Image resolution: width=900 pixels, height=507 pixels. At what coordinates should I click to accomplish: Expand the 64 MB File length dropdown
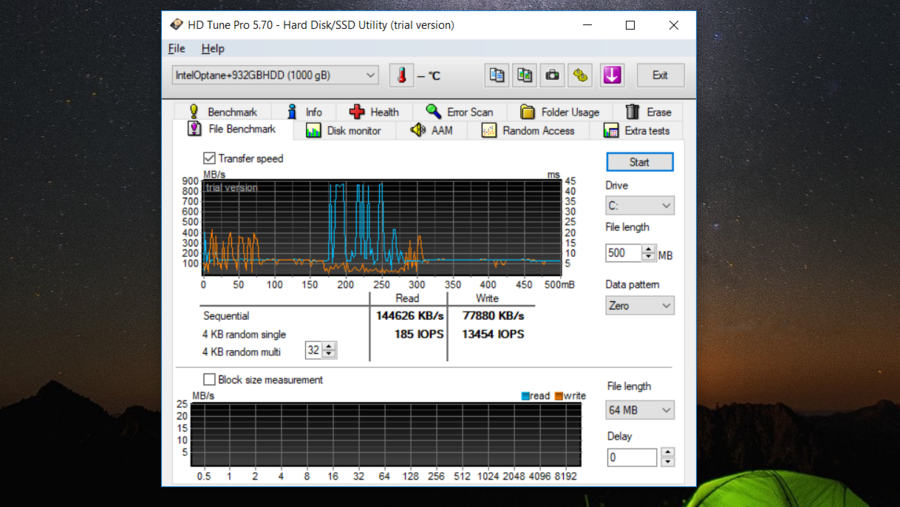(639, 410)
